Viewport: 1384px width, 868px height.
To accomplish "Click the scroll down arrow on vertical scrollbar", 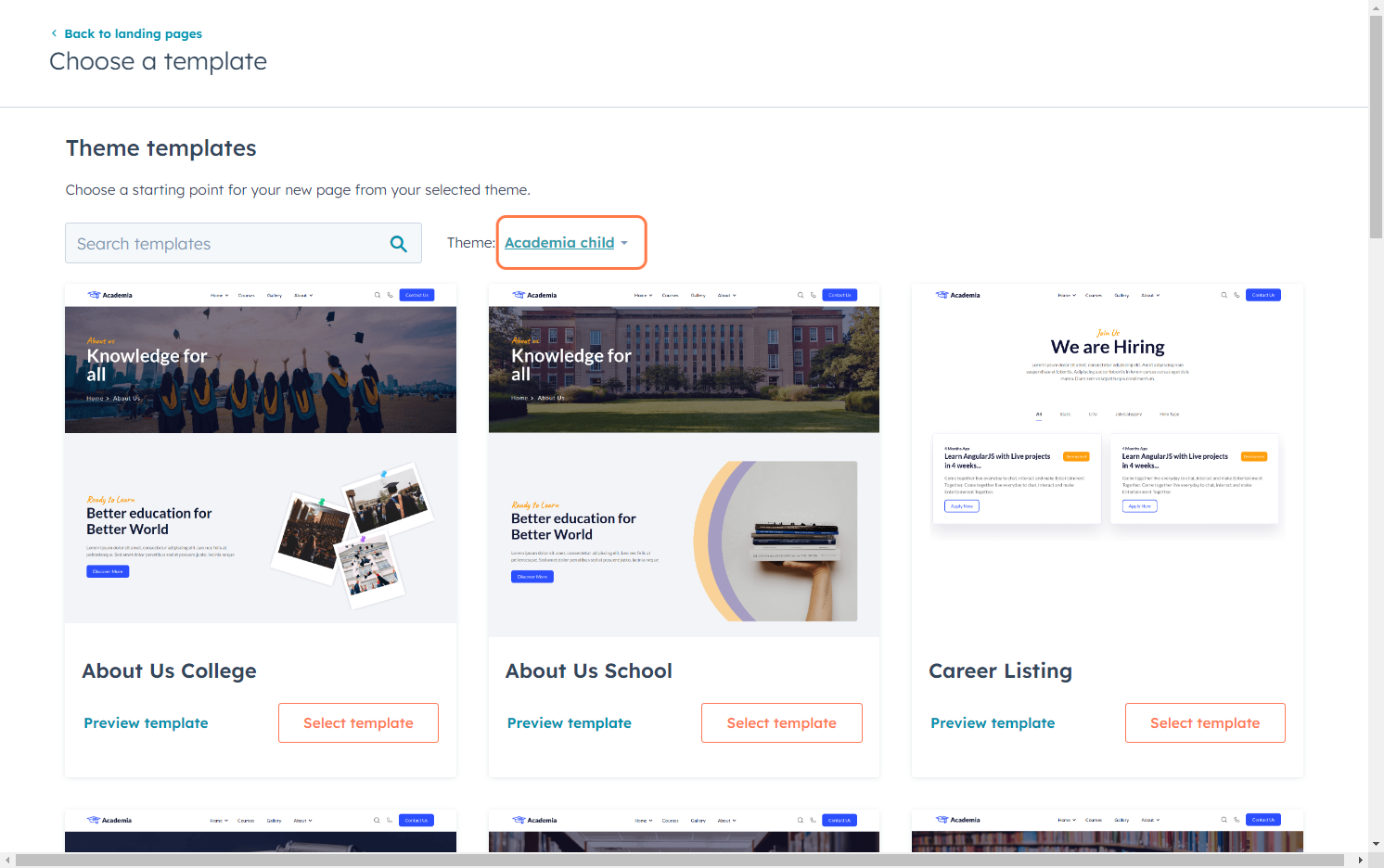I will (x=1376, y=844).
